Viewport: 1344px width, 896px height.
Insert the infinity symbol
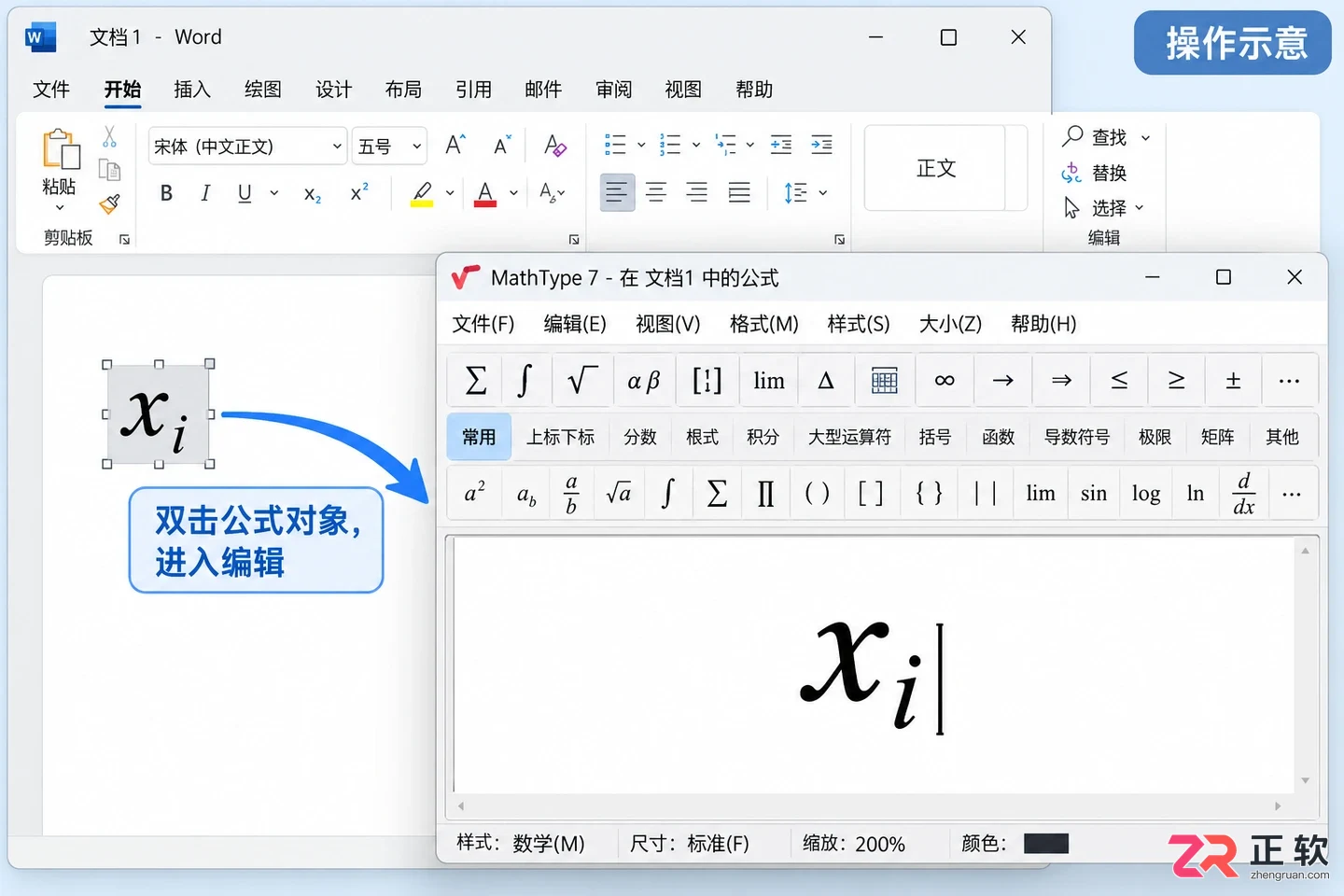(x=945, y=381)
